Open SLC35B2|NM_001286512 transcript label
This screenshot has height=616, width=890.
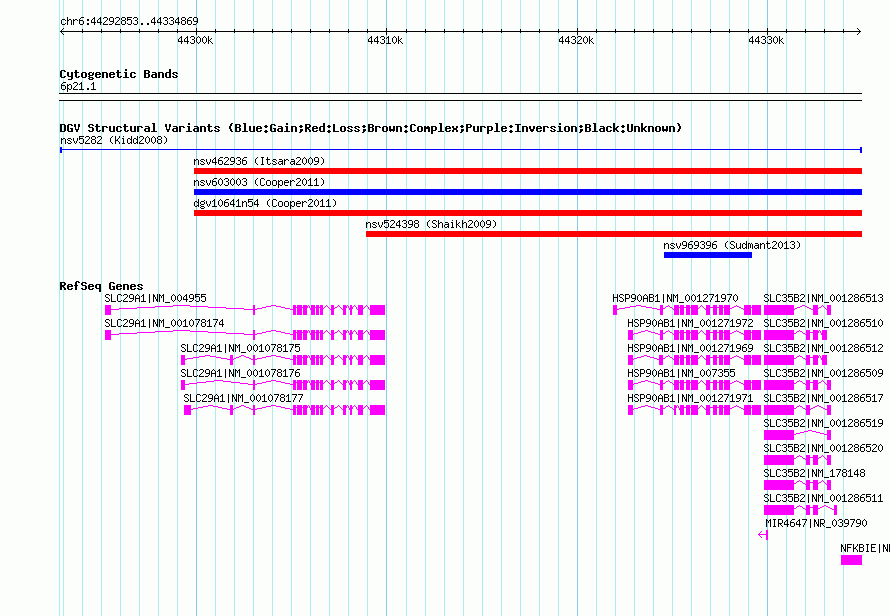pyautogui.click(x=824, y=348)
